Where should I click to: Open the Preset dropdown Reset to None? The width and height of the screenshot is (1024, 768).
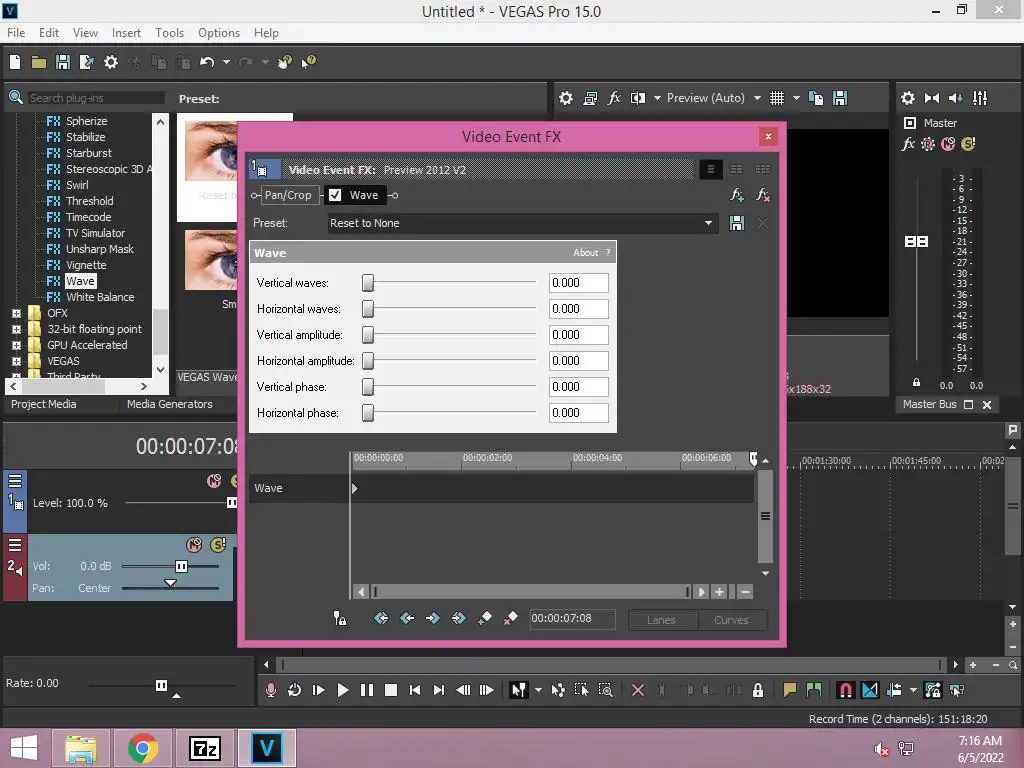pyautogui.click(x=522, y=223)
